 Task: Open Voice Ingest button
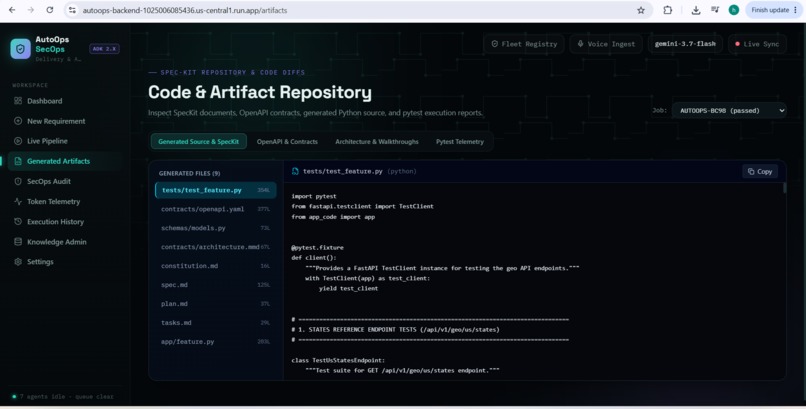pos(606,44)
